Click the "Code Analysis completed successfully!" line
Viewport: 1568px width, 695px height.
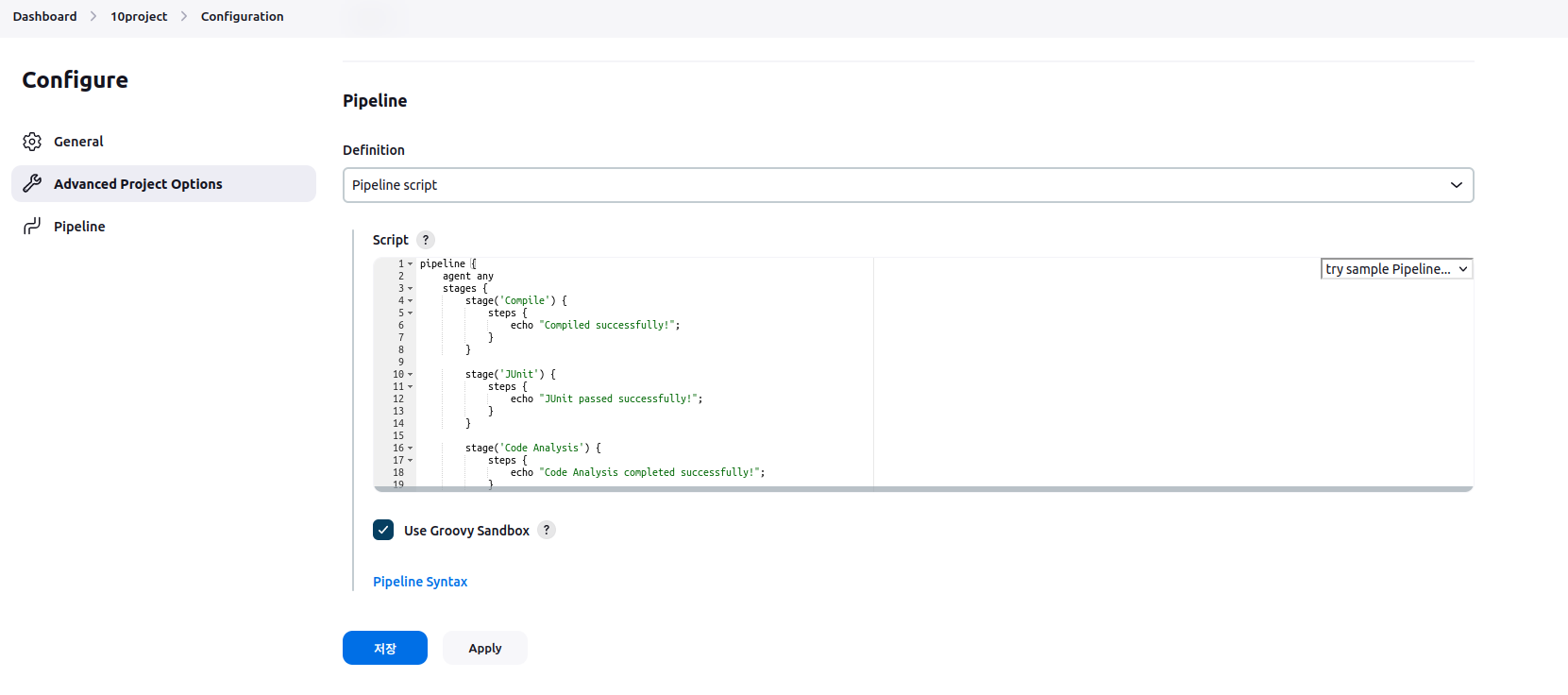click(638, 473)
